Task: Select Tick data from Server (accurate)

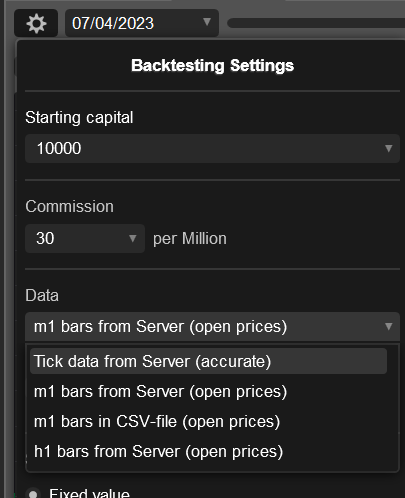Action: (x=208, y=361)
